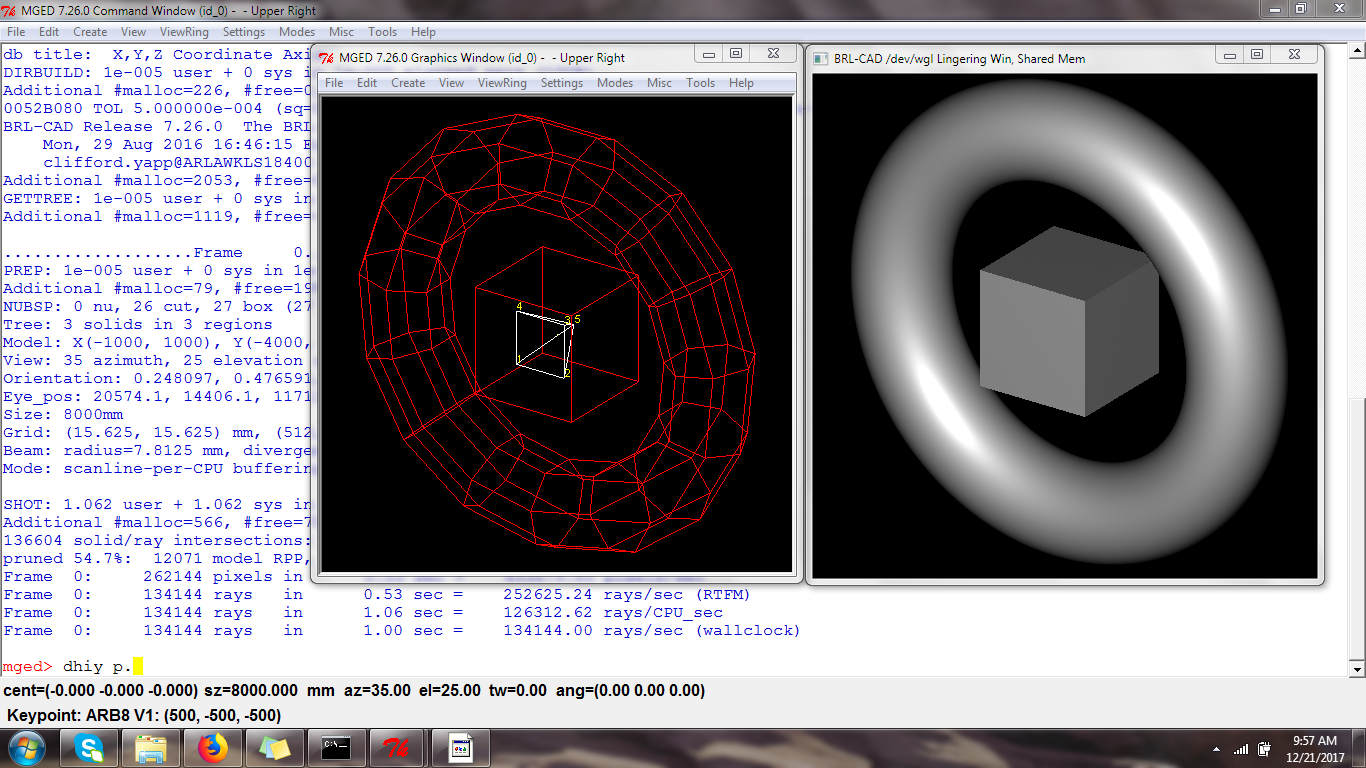Viewport: 1366px width, 768px height.
Task: Switch to MGED Tk feather taskbar icon
Action: (x=397, y=747)
